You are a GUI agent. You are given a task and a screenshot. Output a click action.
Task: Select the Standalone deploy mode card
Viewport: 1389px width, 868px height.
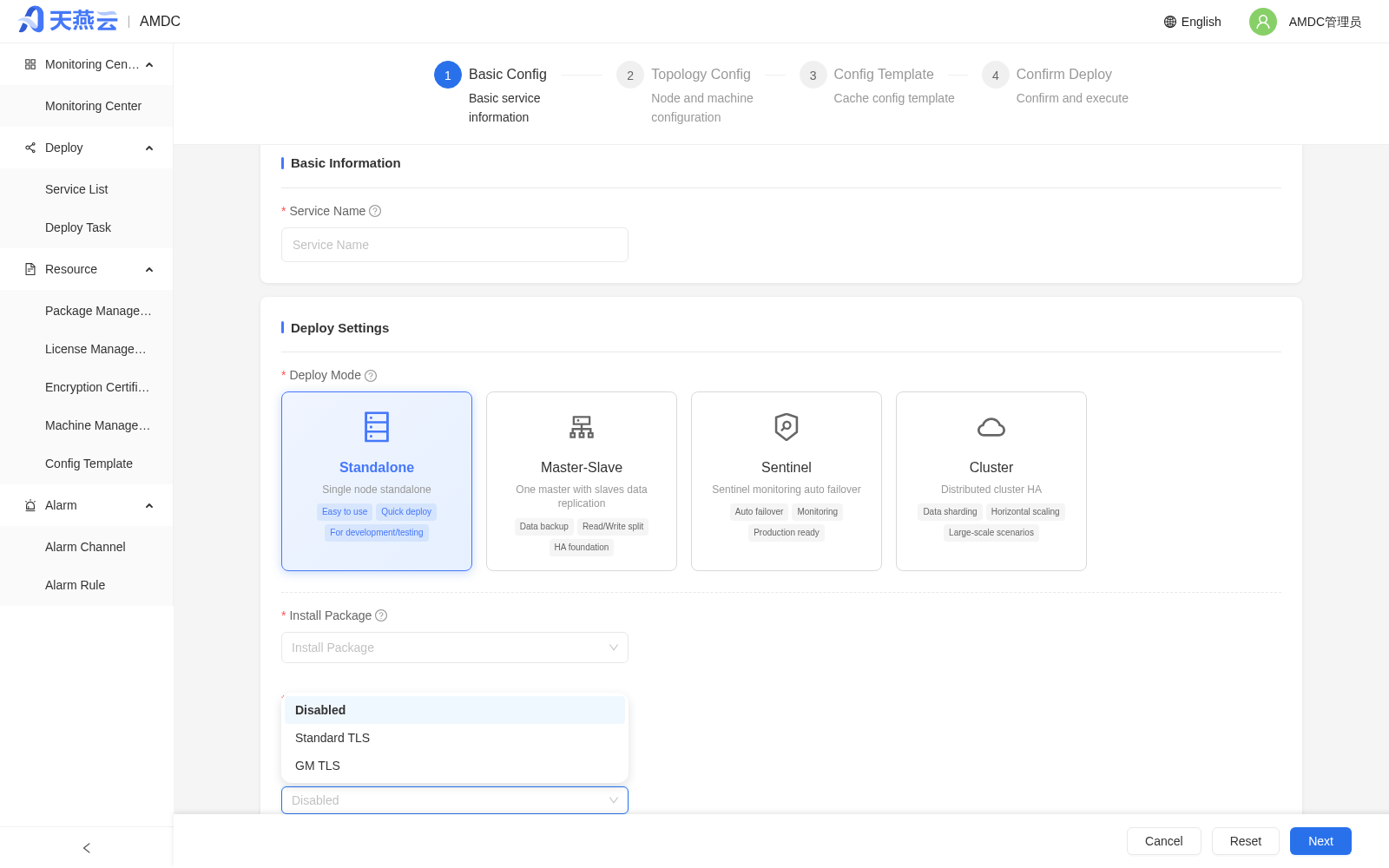click(x=377, y=482)
